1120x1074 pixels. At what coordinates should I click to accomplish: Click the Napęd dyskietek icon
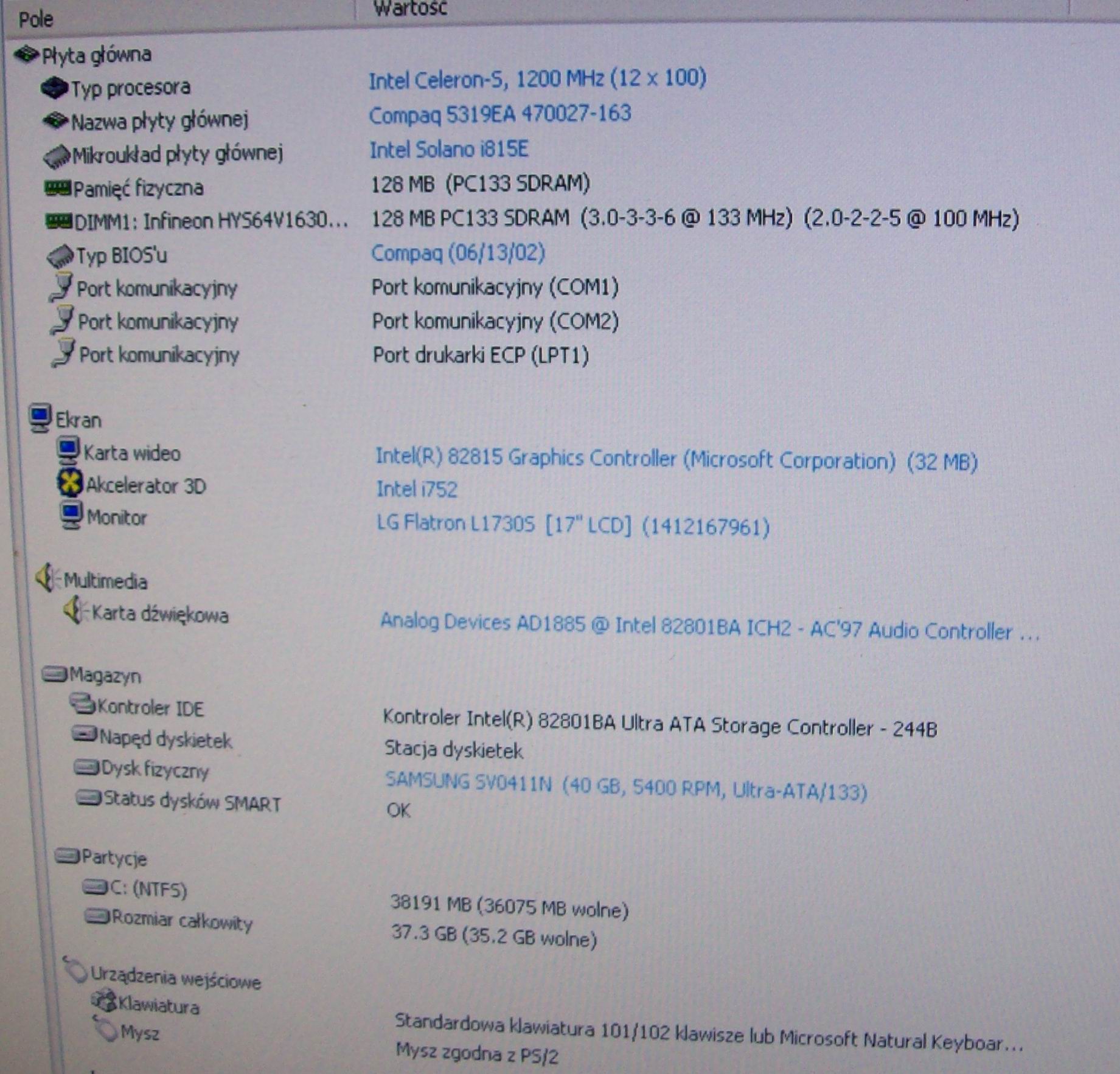click(85, 735)
